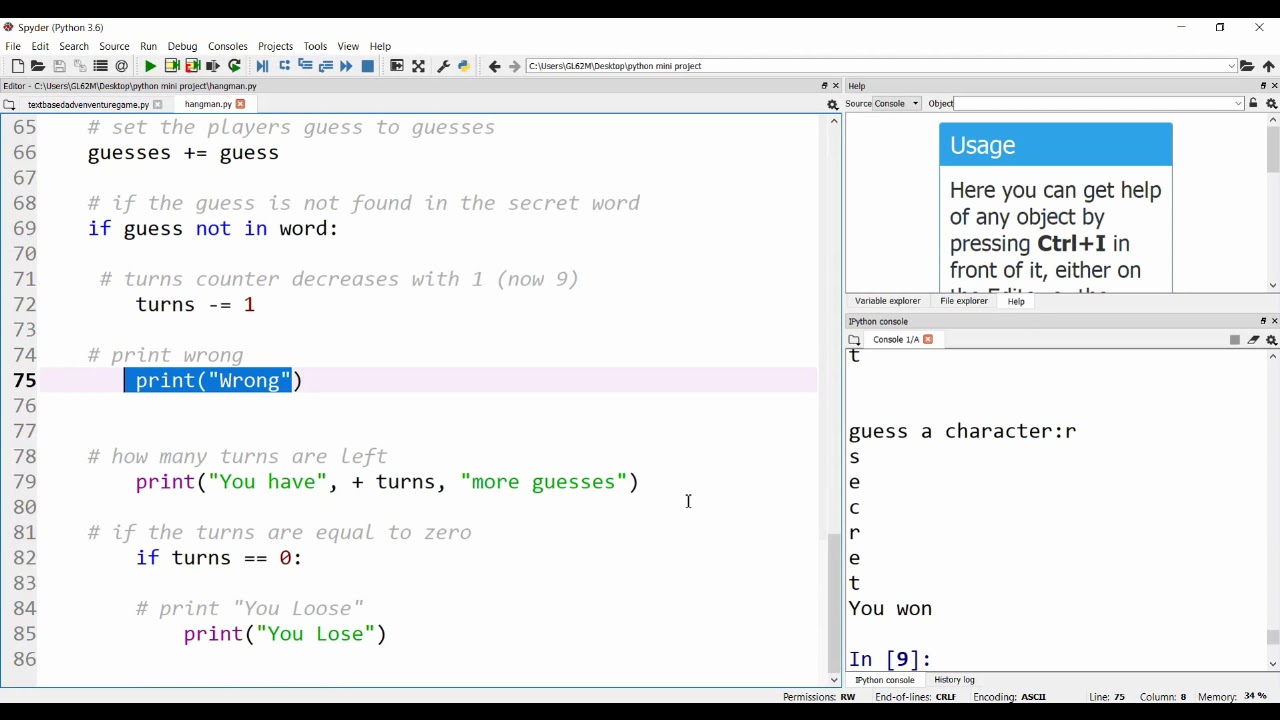Expand the Help Object combo box arrow
Image resolution: width=1280 pixels, height=720 pixels.
[1238, 103]
